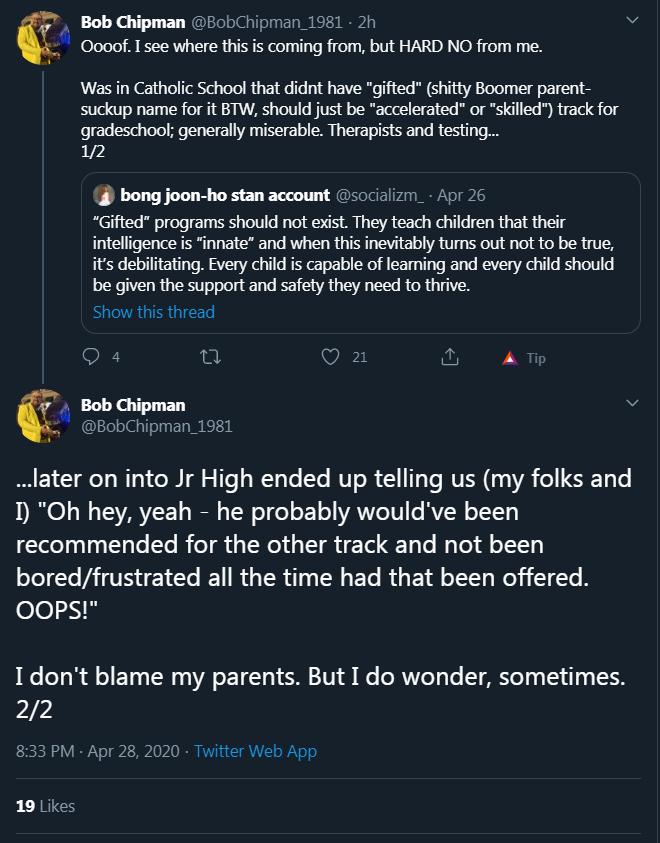The width and height of the screenshot is (660, 843).
Task: Click the Bob Chipman name on second tweet
Action: (133, 405)
